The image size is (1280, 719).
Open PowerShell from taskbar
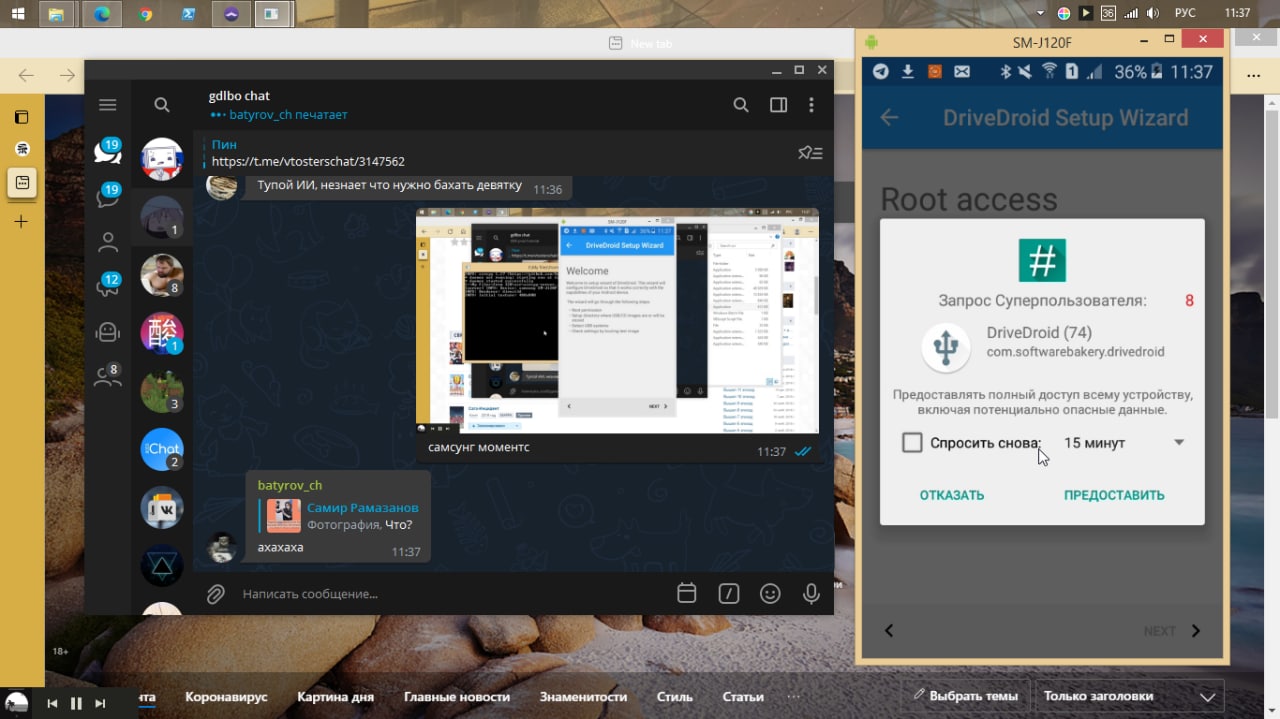[188, 13]
